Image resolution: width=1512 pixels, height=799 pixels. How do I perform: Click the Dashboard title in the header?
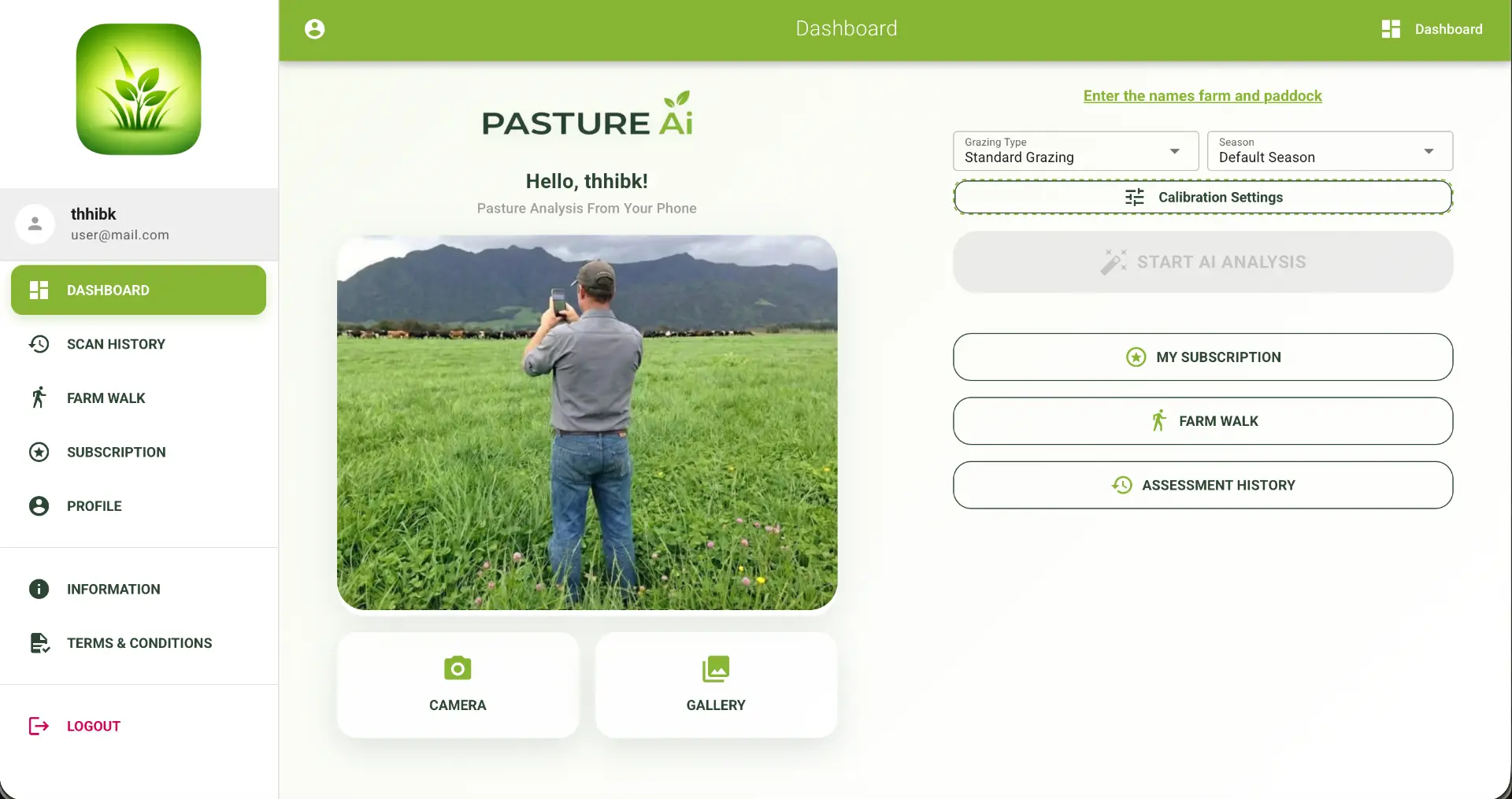(x=846, y=28)
